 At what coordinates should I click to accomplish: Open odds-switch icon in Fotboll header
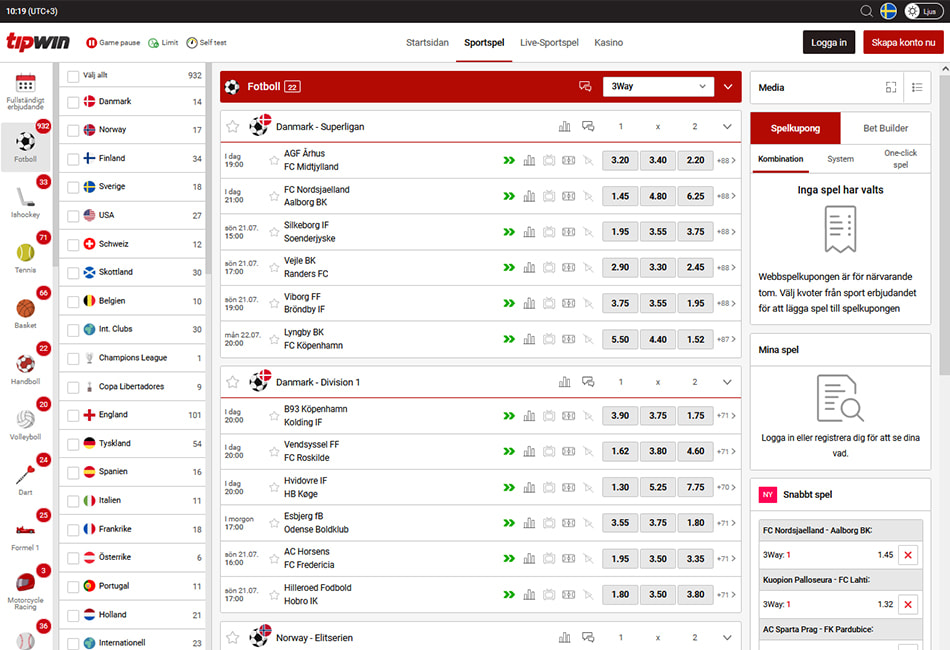[585, 87]
